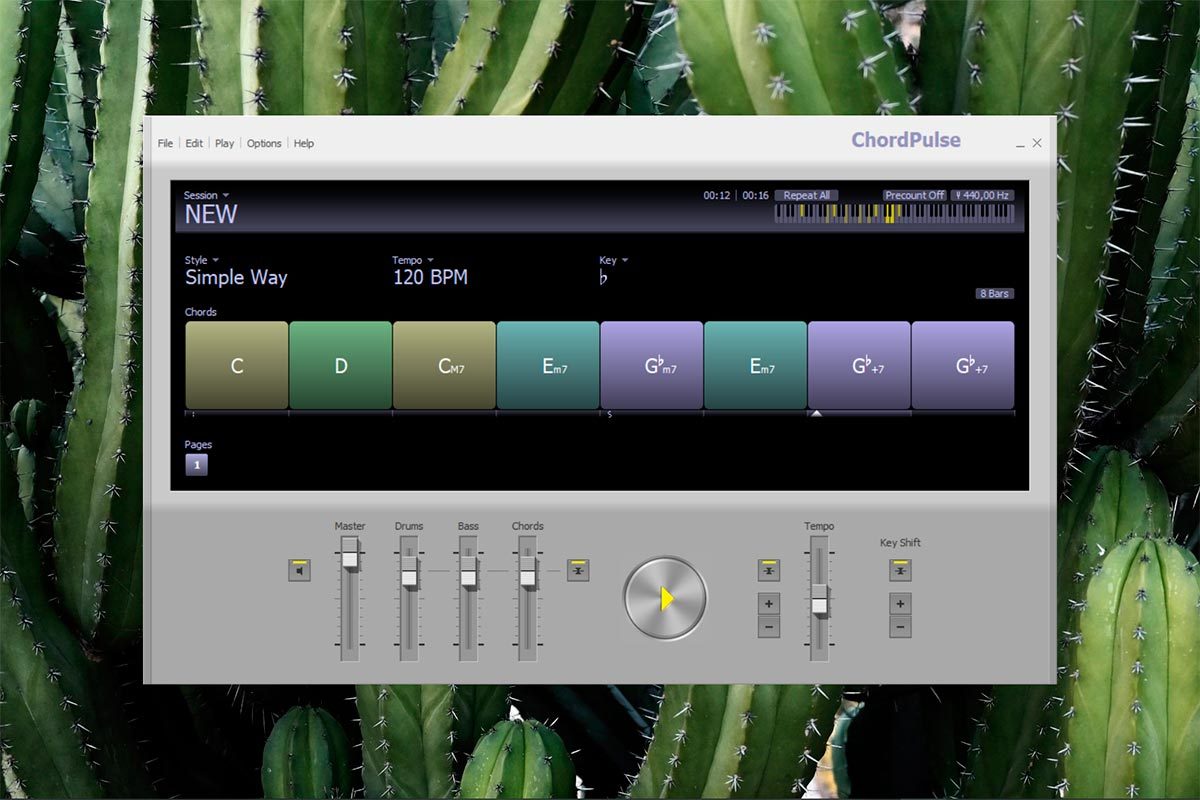Click the flat symbol under Key
Screen dimensions: 1200x800
[x=603, y=278]
